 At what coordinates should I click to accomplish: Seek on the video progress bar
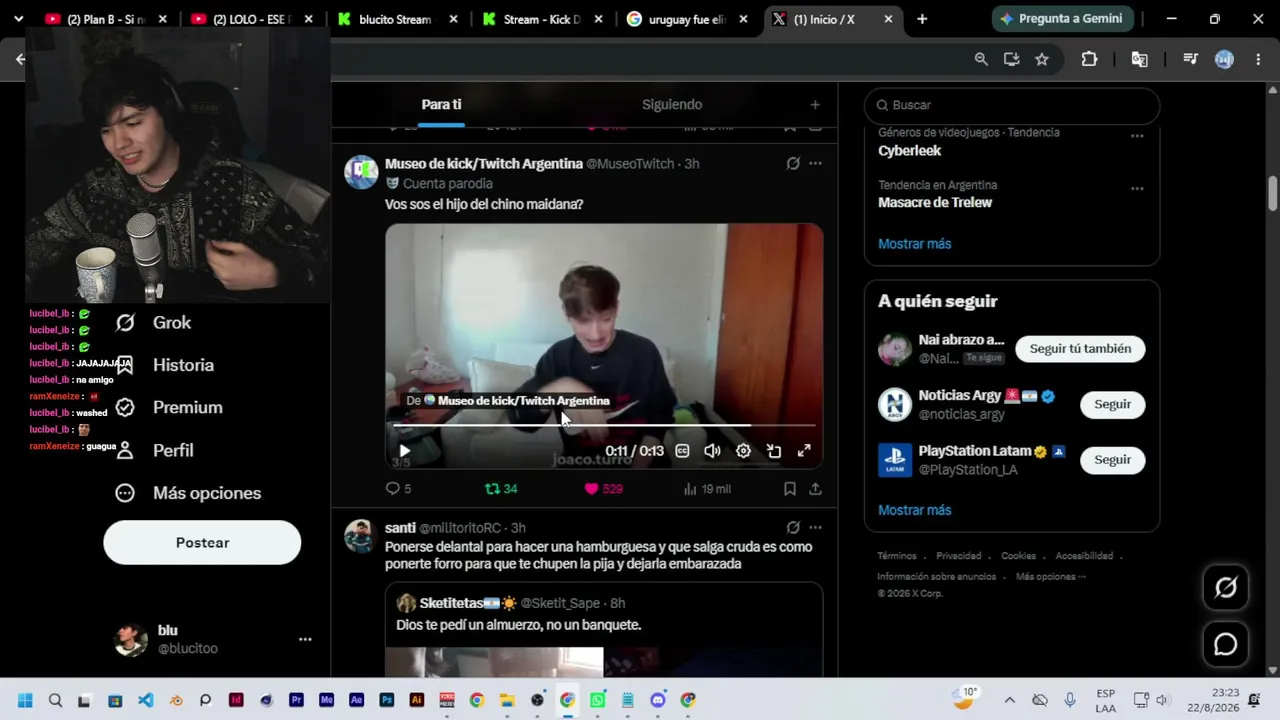(x=604, y=425)
